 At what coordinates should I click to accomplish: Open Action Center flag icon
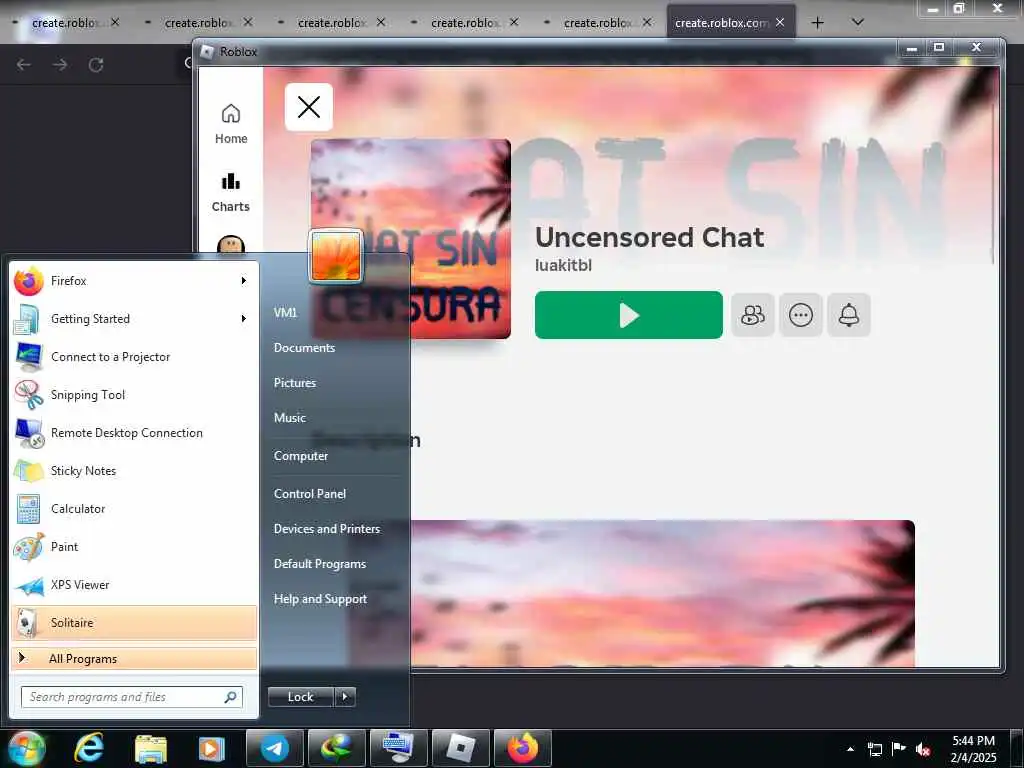(899, 749)
